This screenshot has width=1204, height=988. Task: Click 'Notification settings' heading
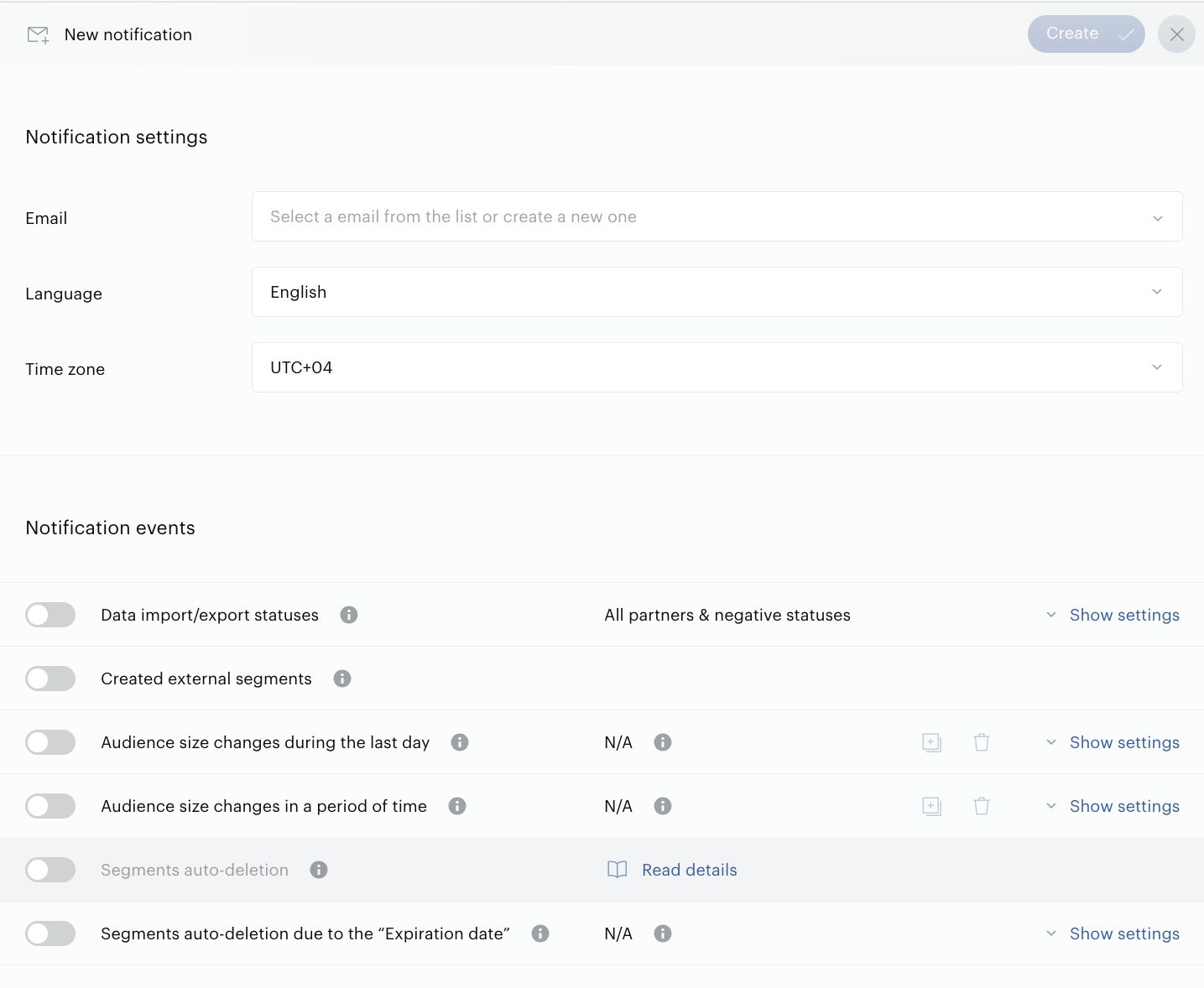117,137
